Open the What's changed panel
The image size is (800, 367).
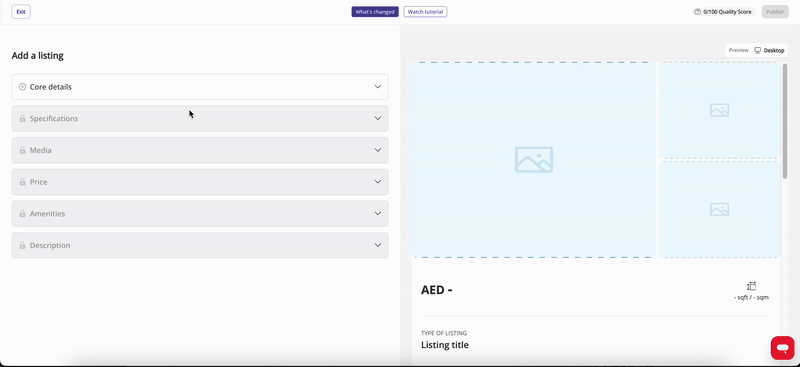pos(375,12)
